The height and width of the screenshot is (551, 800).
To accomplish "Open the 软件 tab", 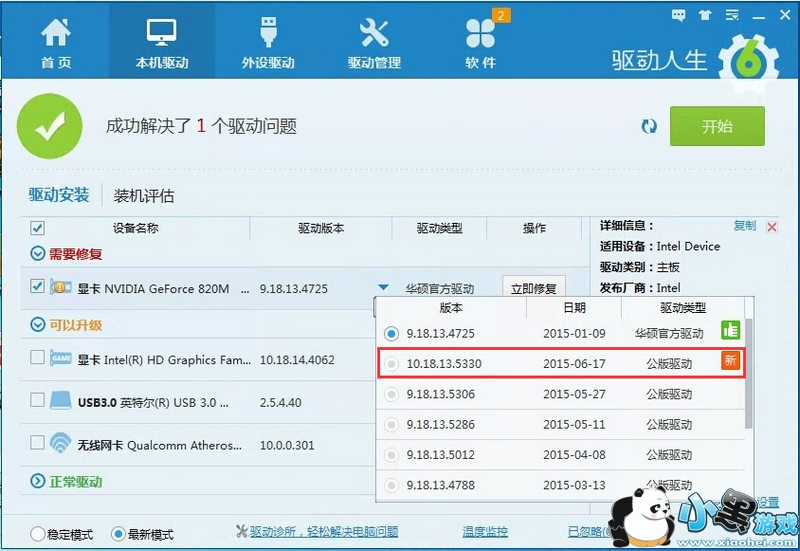I will click(x=480, y=43).
